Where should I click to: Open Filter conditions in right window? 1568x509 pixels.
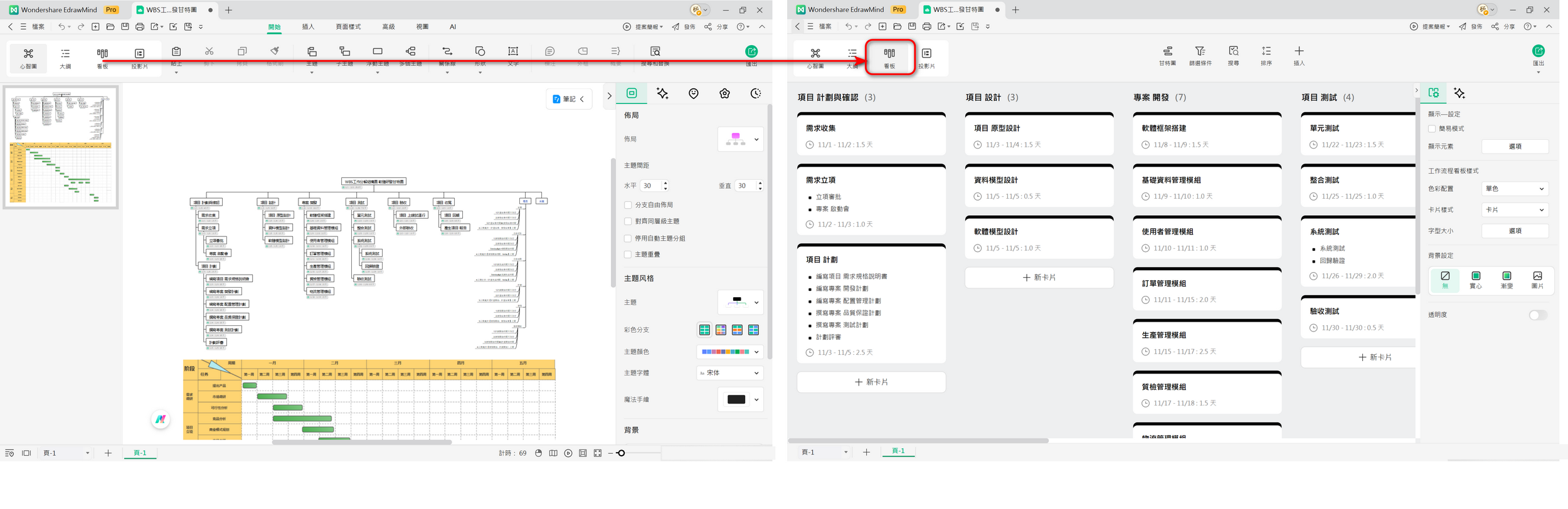(1200, 51)
